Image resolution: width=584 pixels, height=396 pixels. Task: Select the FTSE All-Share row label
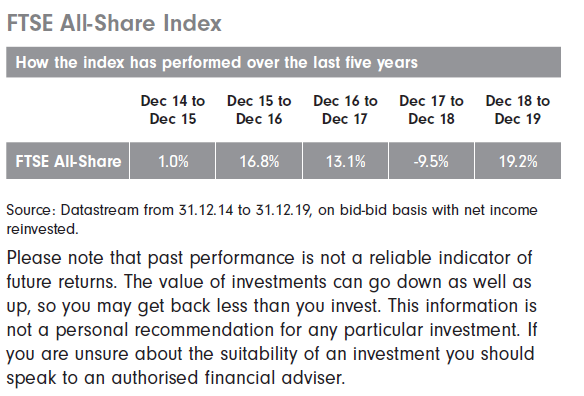(x=68, y=161)
